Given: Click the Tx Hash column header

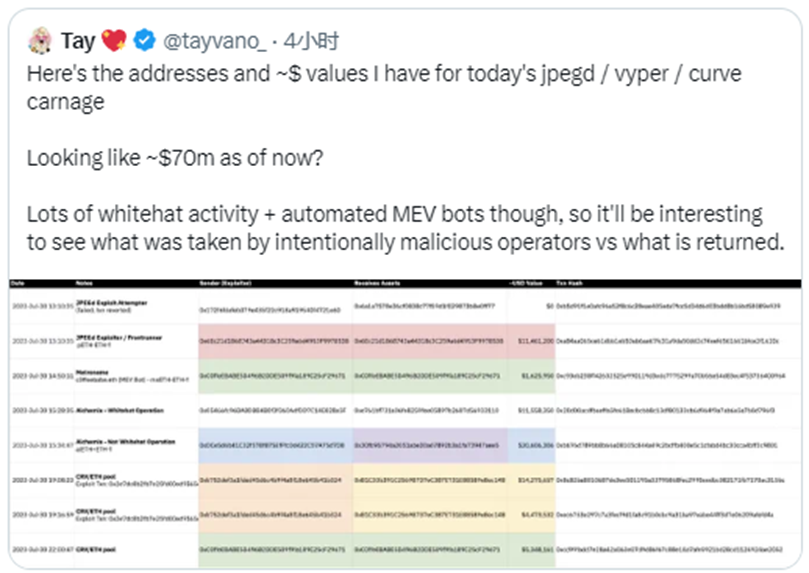Looking at the screenshot, I should coord(569,283).
